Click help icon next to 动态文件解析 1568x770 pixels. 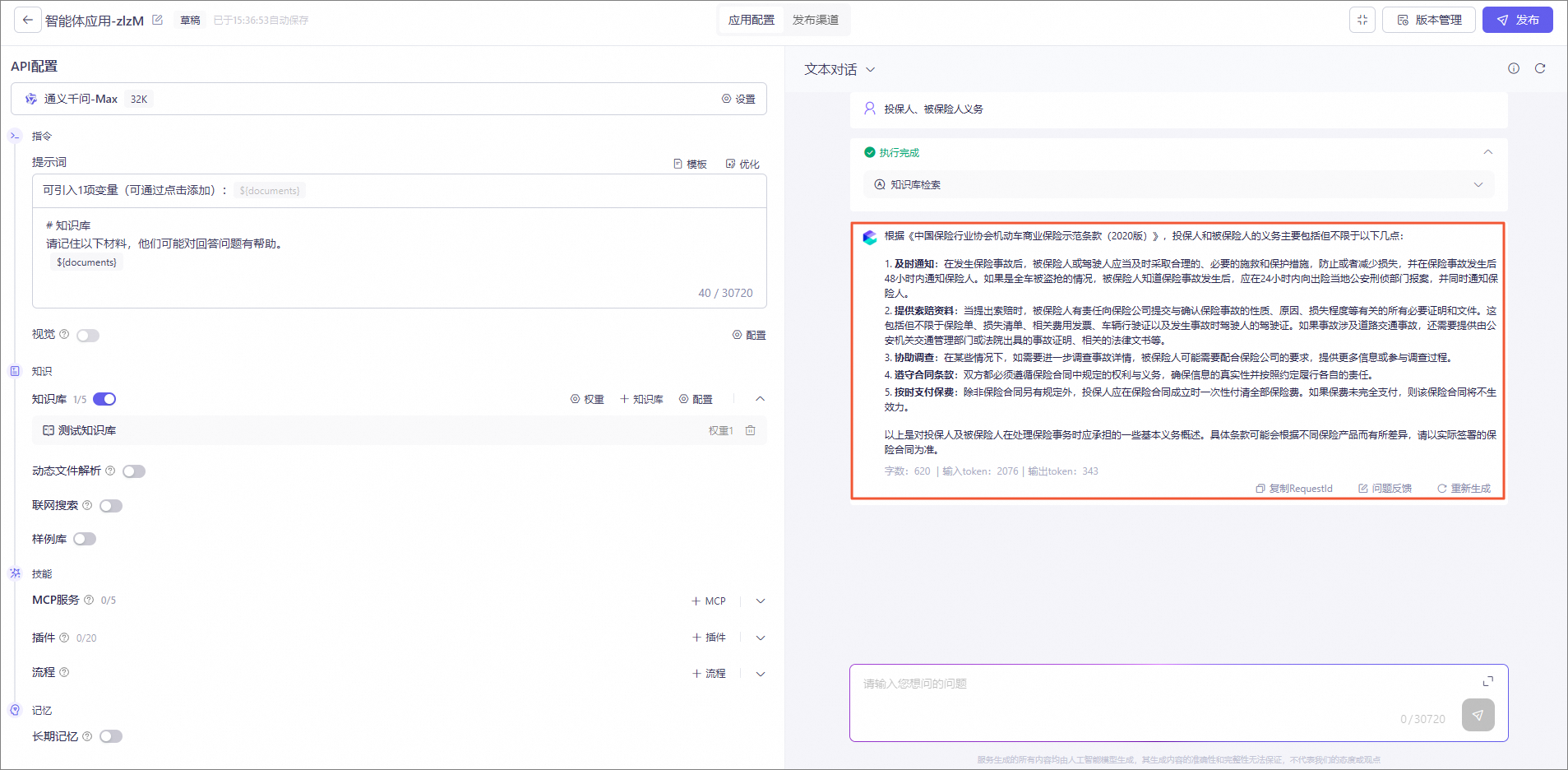tap(110, 471)
